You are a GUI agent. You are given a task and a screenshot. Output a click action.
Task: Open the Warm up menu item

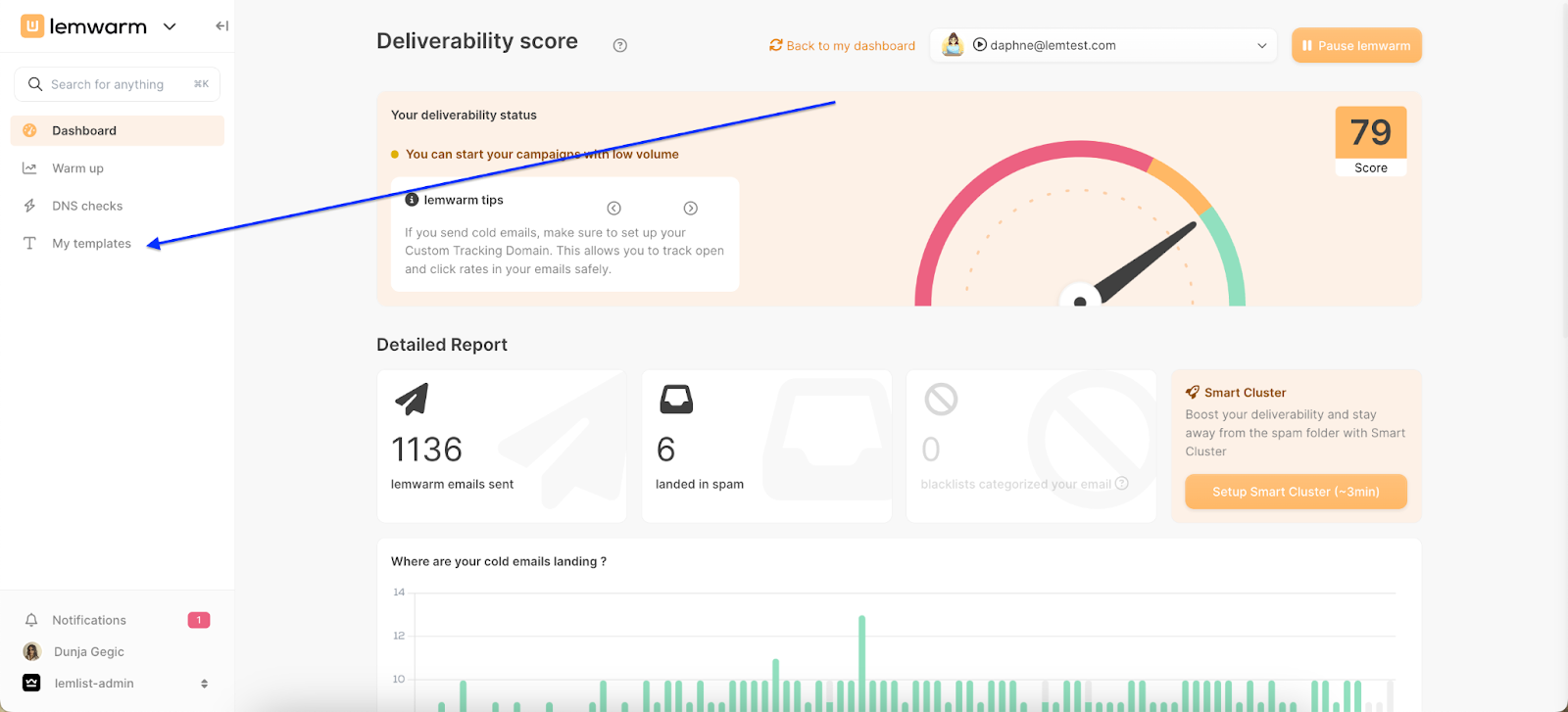pos(77,168)
